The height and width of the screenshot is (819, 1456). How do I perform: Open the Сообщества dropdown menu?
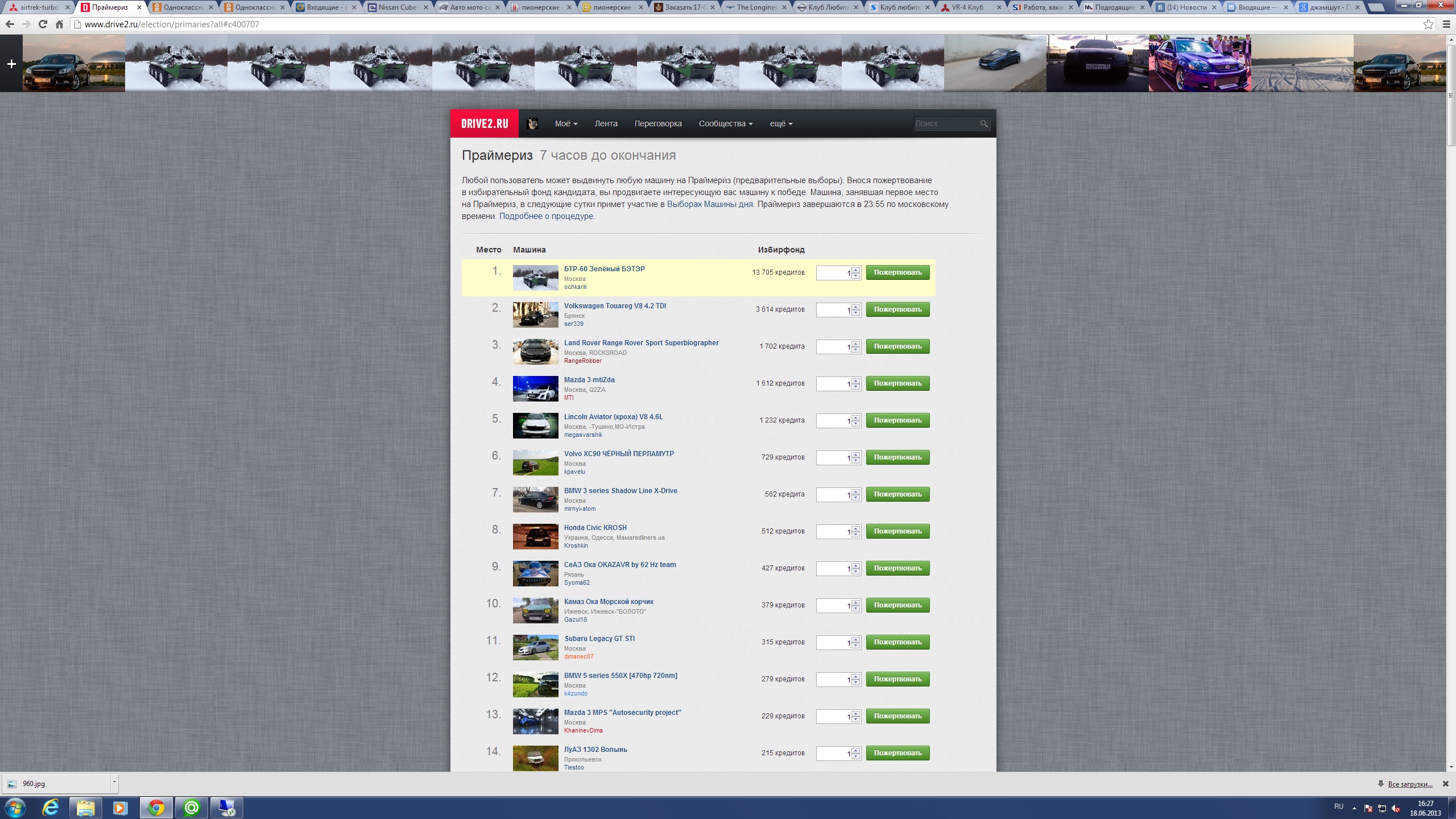click(x=725, y=124)
